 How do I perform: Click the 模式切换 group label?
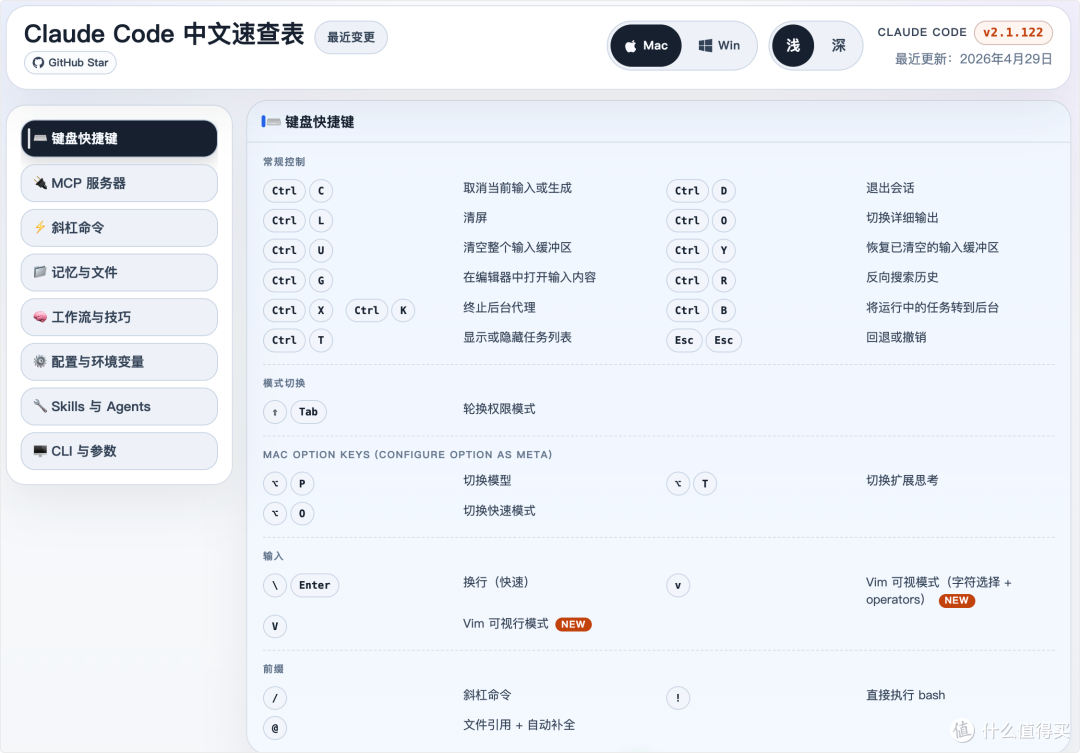tap(284, 383)
